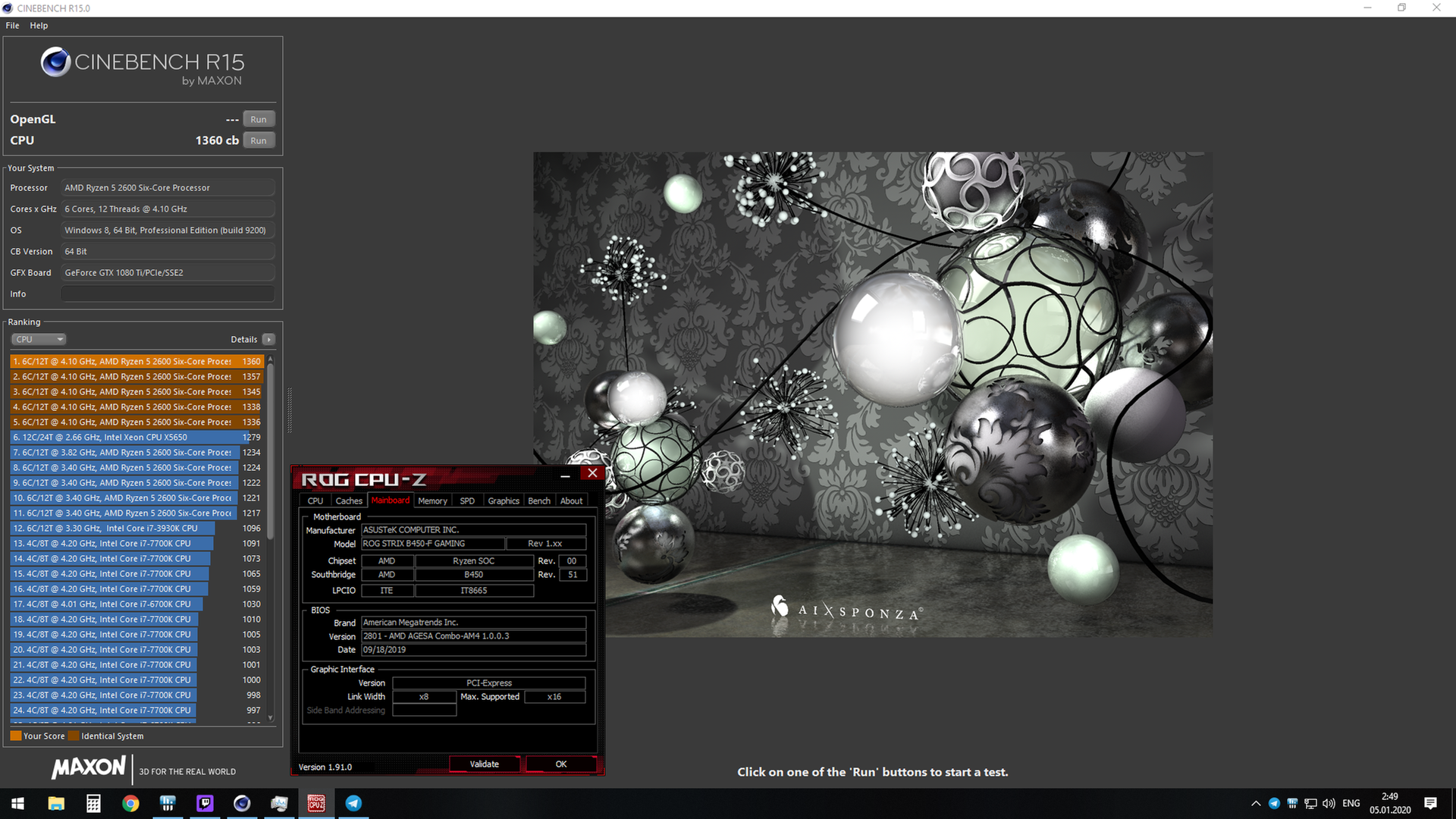Open the About tab in CPU-Z

571,500
